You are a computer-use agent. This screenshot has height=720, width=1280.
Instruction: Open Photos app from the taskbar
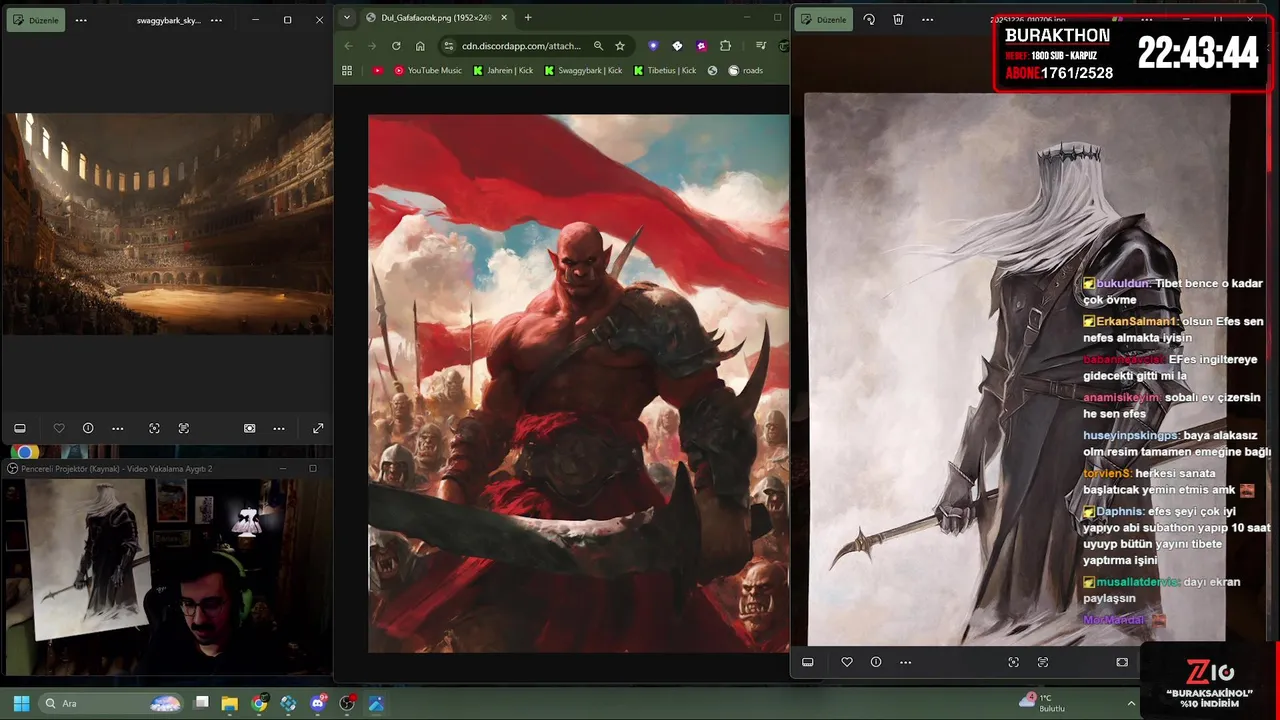click(376, 703)
